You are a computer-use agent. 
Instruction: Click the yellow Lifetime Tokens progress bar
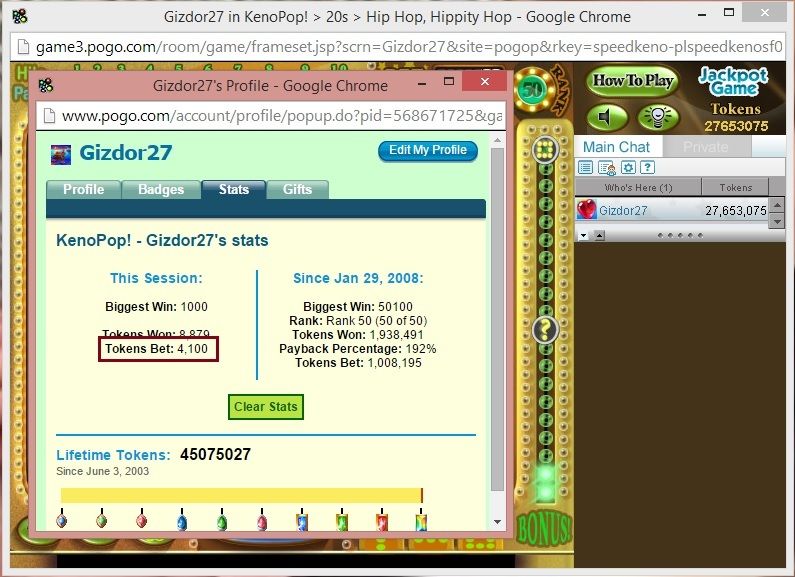241,495
